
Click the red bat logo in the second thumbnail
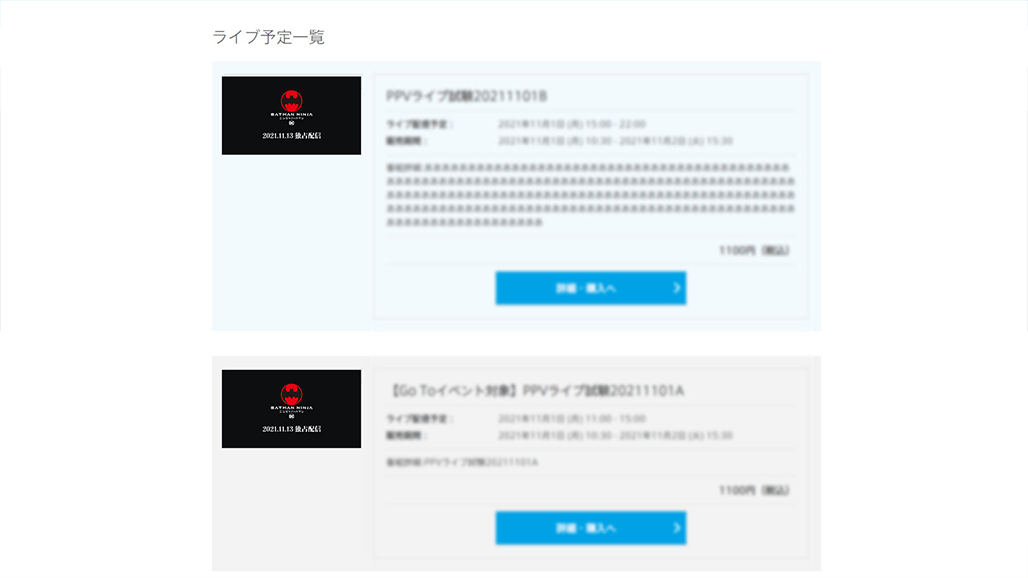click(291, 393)
